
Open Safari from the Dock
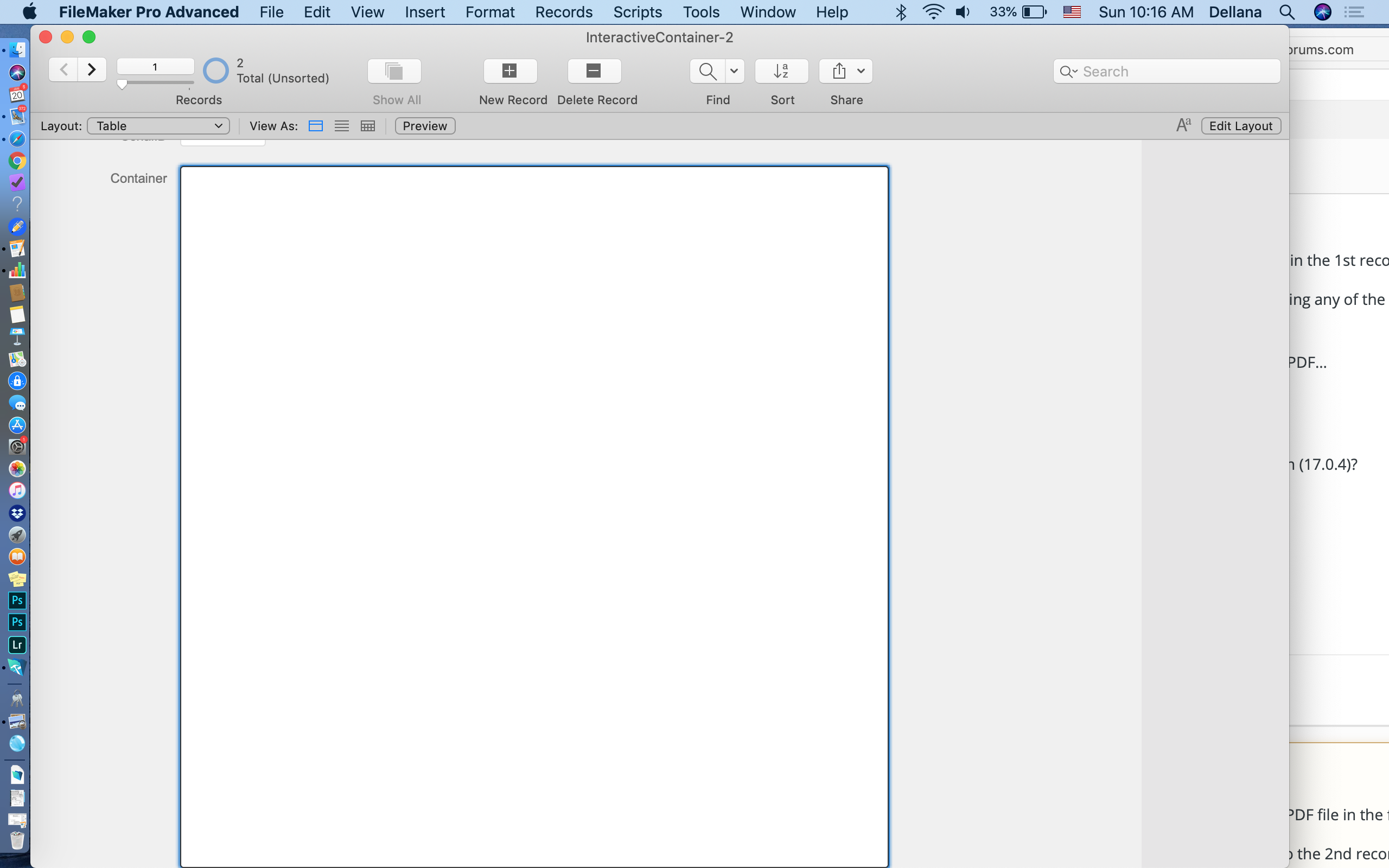(x=17, y=139)
